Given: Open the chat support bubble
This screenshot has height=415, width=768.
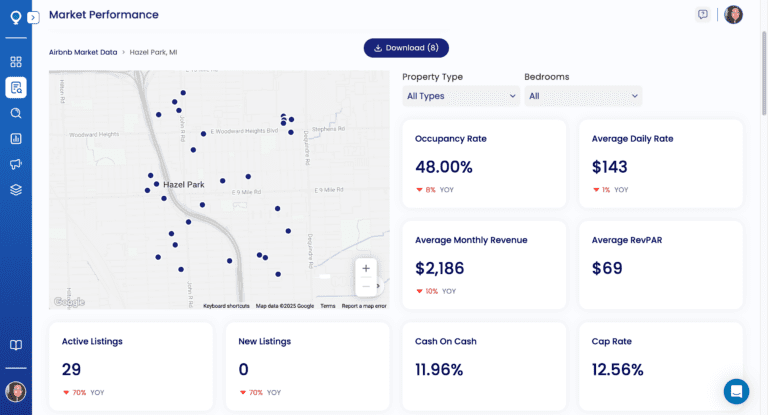Looking at the screenshot, I should click(x=737, y=391).
